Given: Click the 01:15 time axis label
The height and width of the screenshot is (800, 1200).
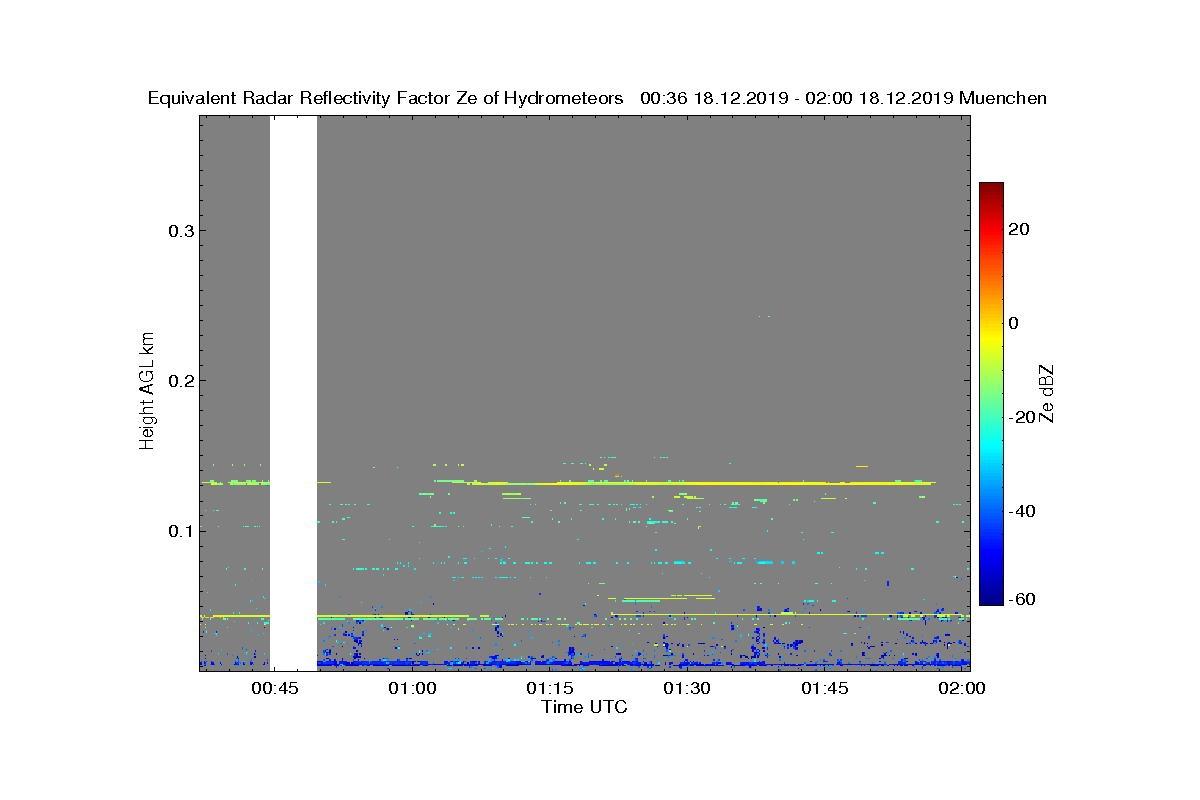Looking at the screenshot, I should [x=549, y=689].
